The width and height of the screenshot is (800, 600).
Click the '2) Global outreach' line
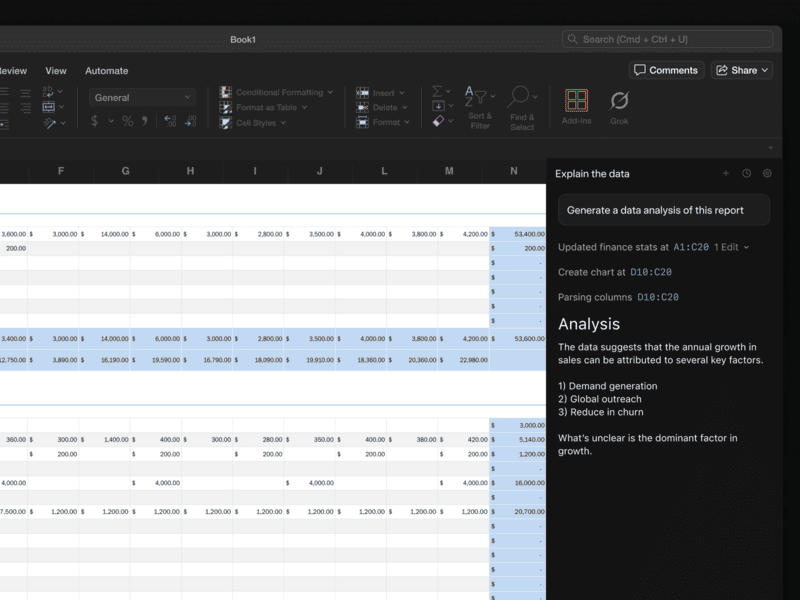(x=599, y=399)
